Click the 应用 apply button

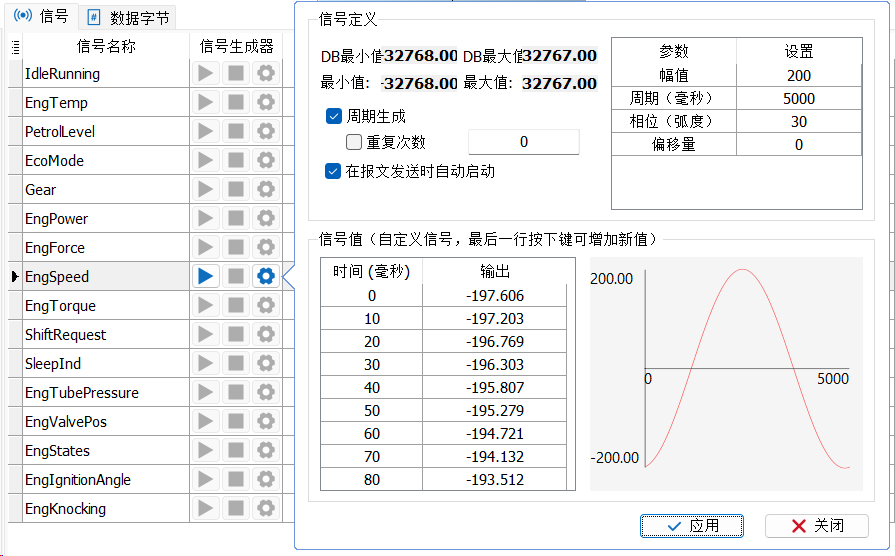point(692,526)
